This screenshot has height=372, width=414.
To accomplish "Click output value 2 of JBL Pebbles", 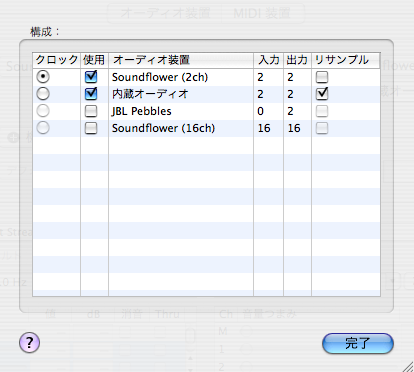I will (x=290, y=111).
